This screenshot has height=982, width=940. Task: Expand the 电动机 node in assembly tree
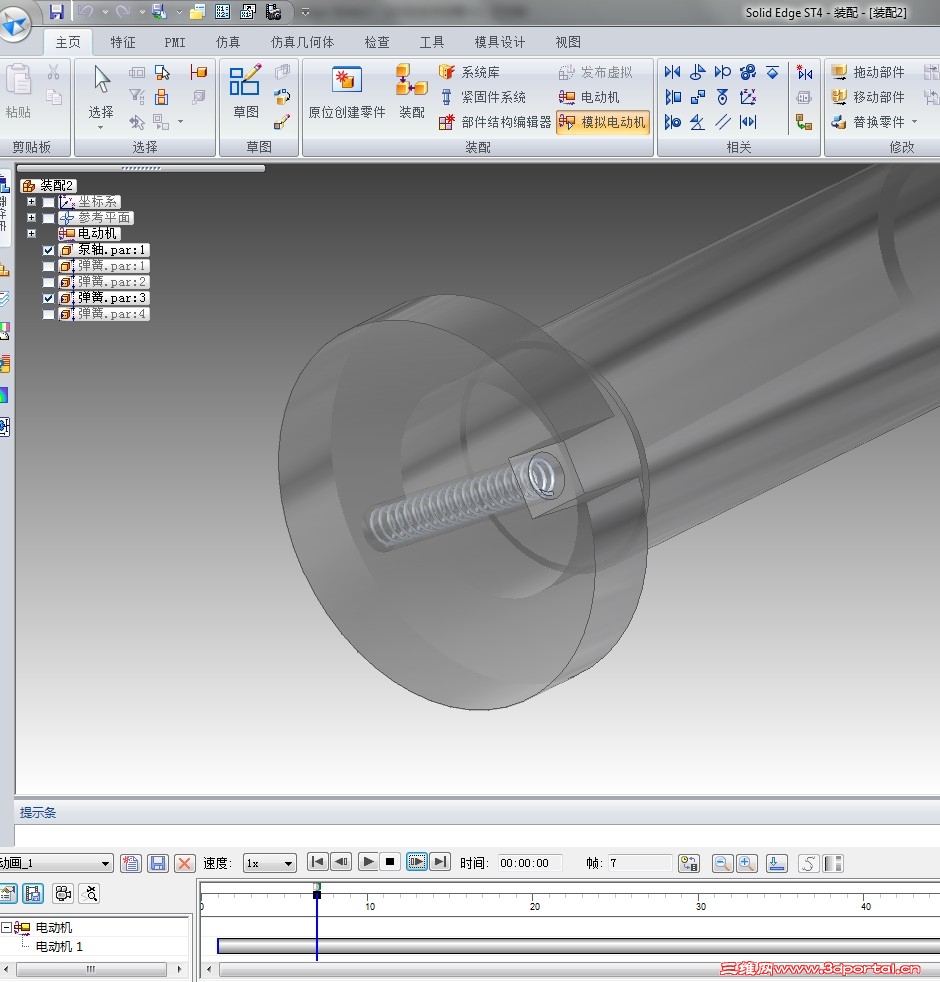(x=31, y=234)
